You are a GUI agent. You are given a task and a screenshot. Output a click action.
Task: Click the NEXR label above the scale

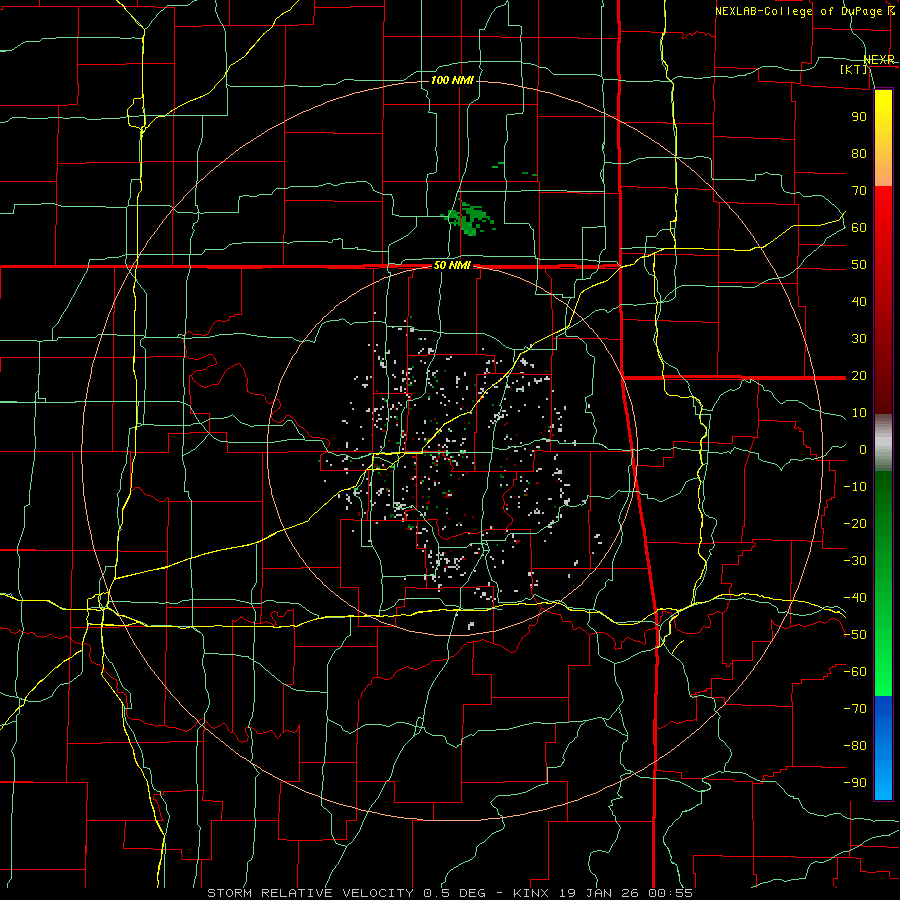click(x=879, y=60)
